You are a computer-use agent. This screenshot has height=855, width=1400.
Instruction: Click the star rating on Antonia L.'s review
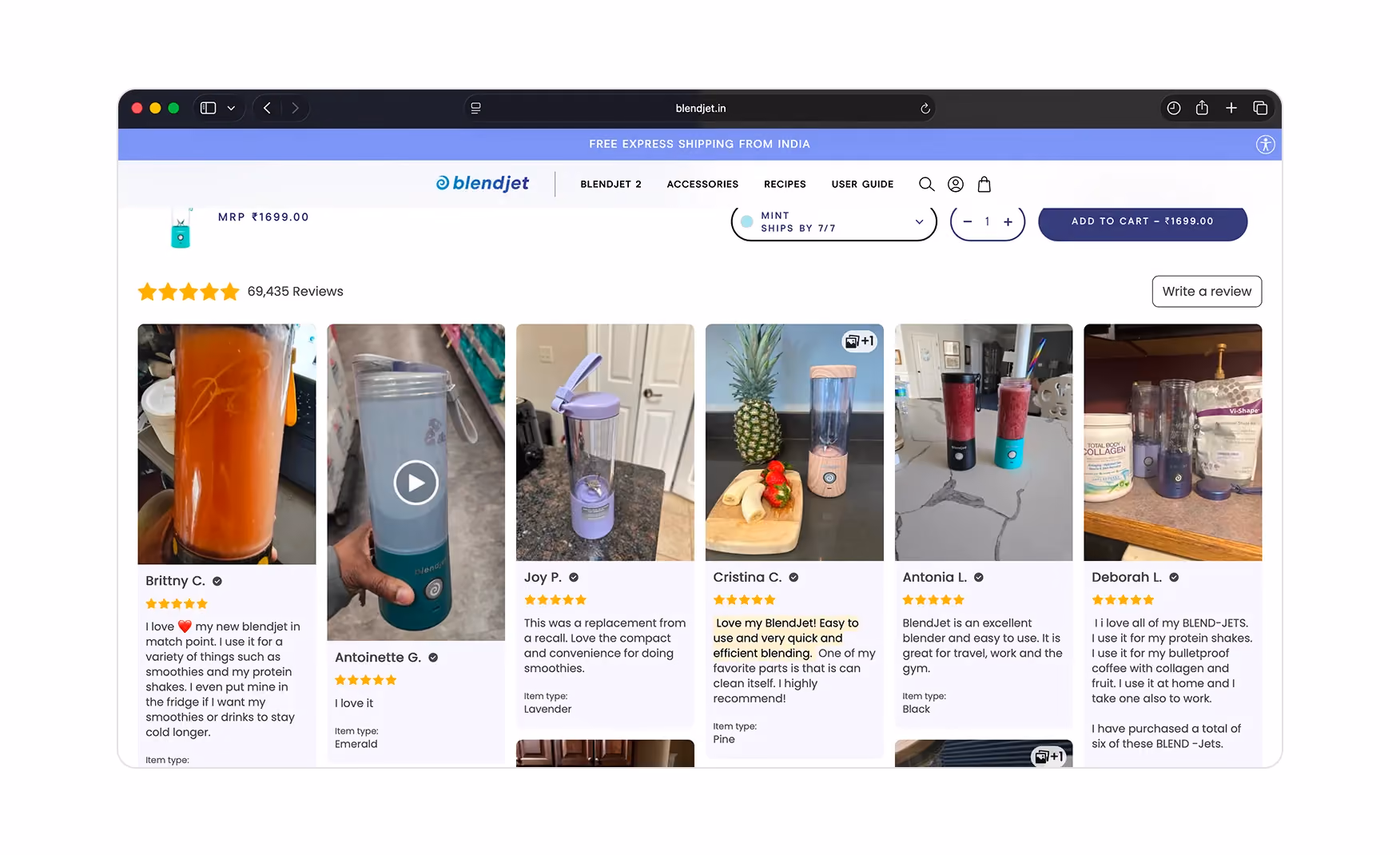click(933, 600)
